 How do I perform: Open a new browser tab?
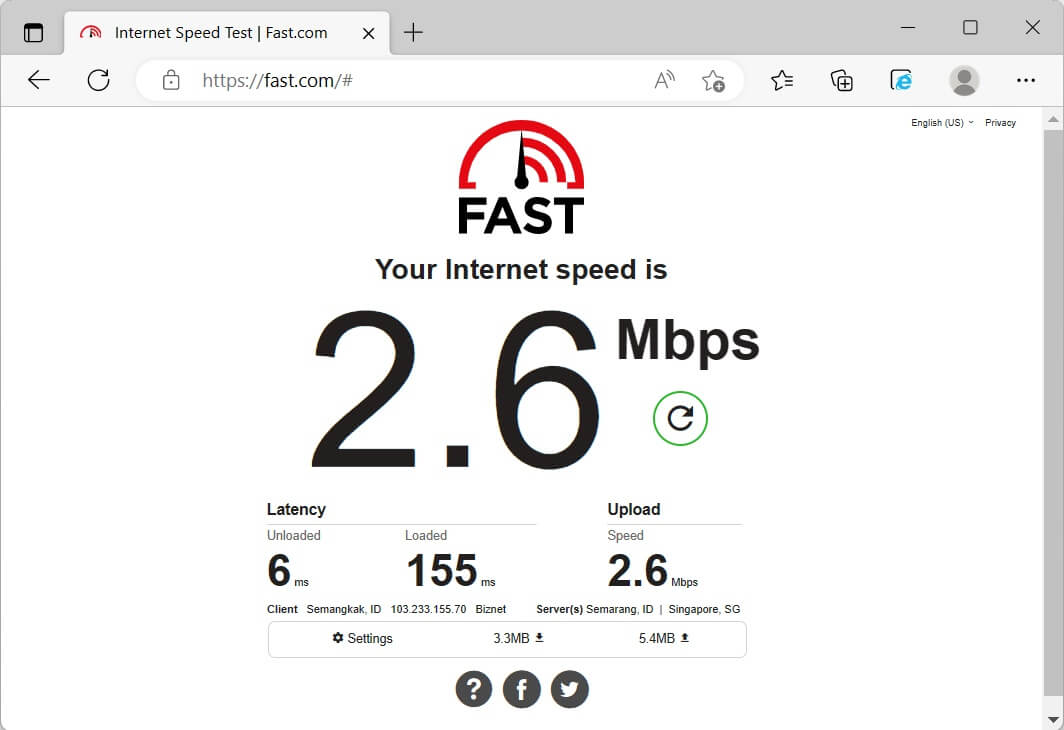coord(413,33)
